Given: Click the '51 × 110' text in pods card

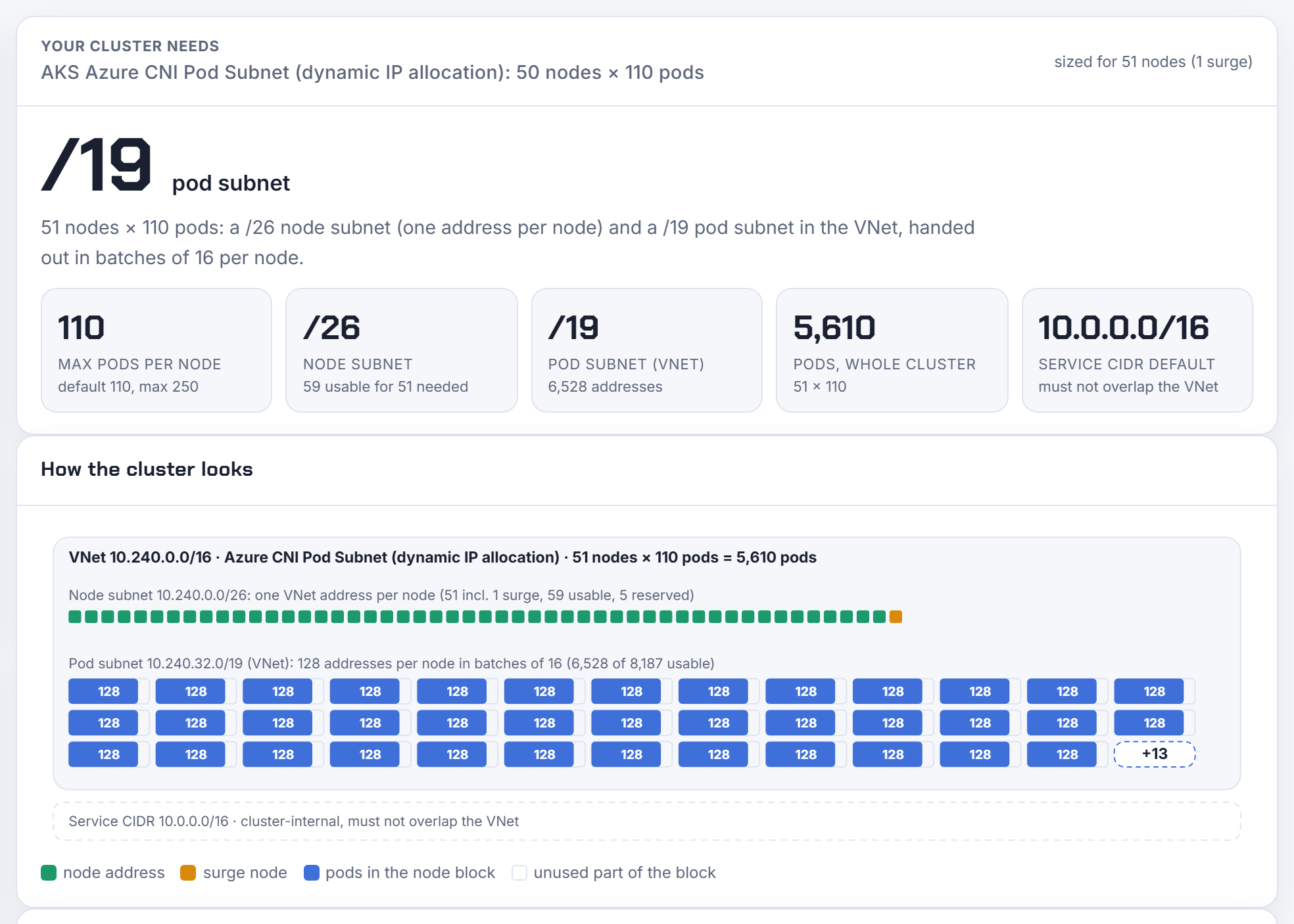Looking at the screenshot, I should [x=820, y=386].
